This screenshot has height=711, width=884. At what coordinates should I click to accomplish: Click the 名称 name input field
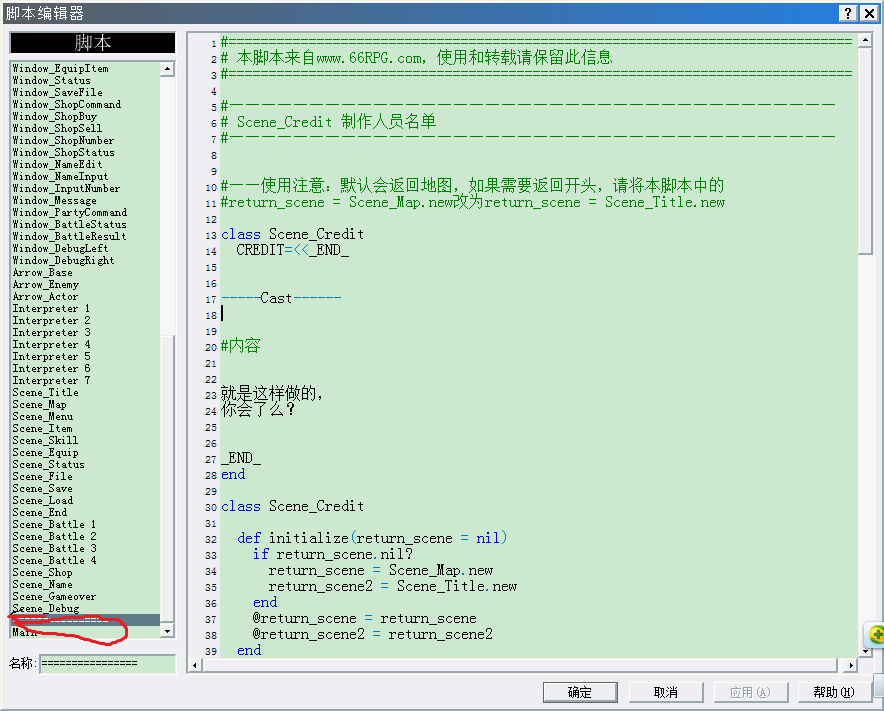(x=108, y=664)
